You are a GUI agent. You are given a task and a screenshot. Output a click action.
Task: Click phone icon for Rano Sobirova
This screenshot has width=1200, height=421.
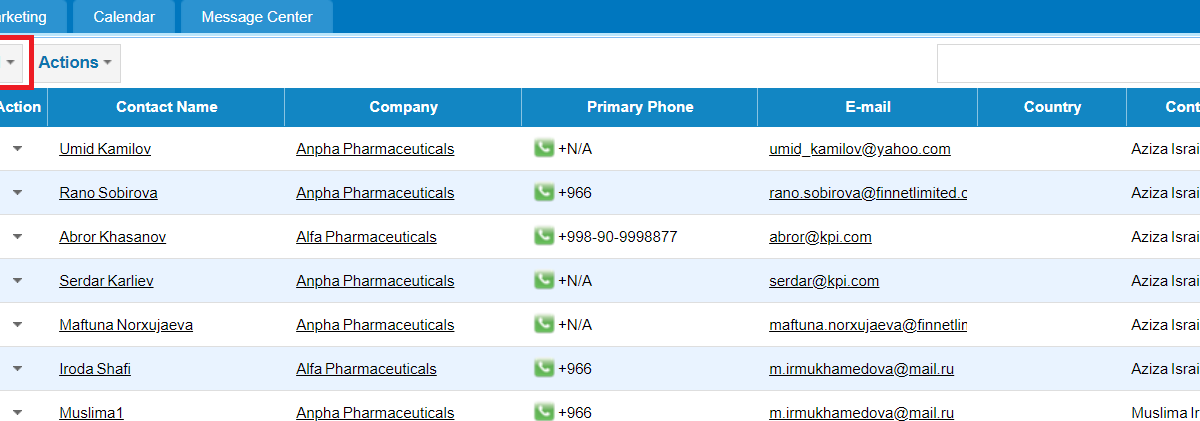click(x=544, y=192)
